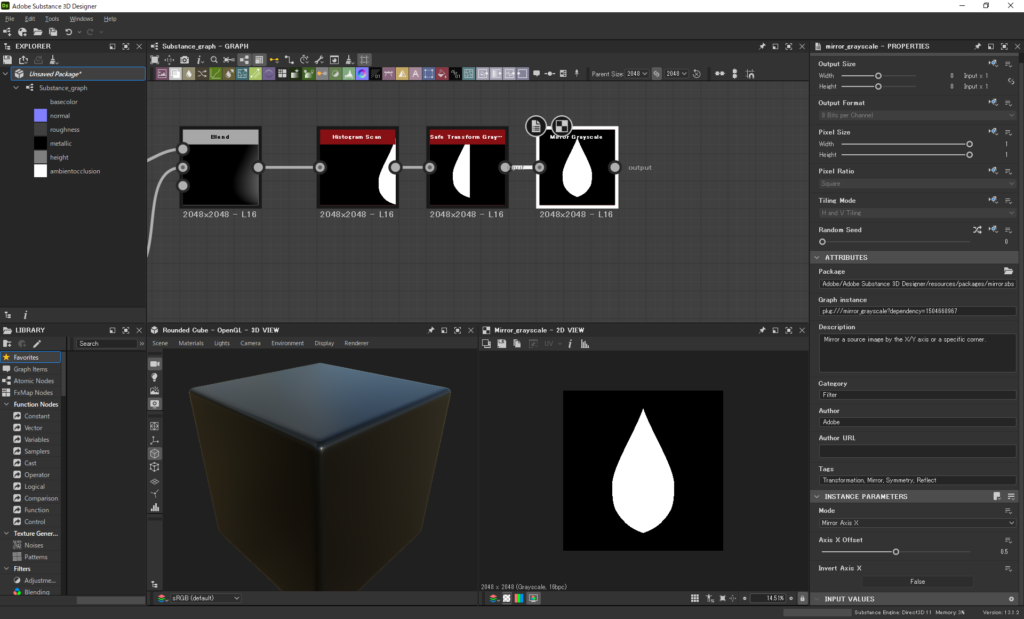Toggle Invert Axis X False button
Screen dimensions: 1024x619
[x=918, y=581]
